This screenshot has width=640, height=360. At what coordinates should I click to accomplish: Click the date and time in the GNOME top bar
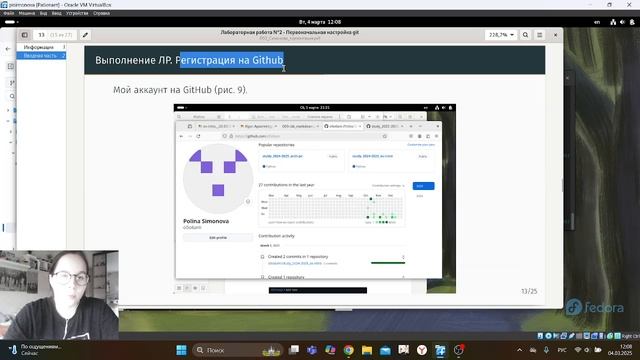[320, 22]
